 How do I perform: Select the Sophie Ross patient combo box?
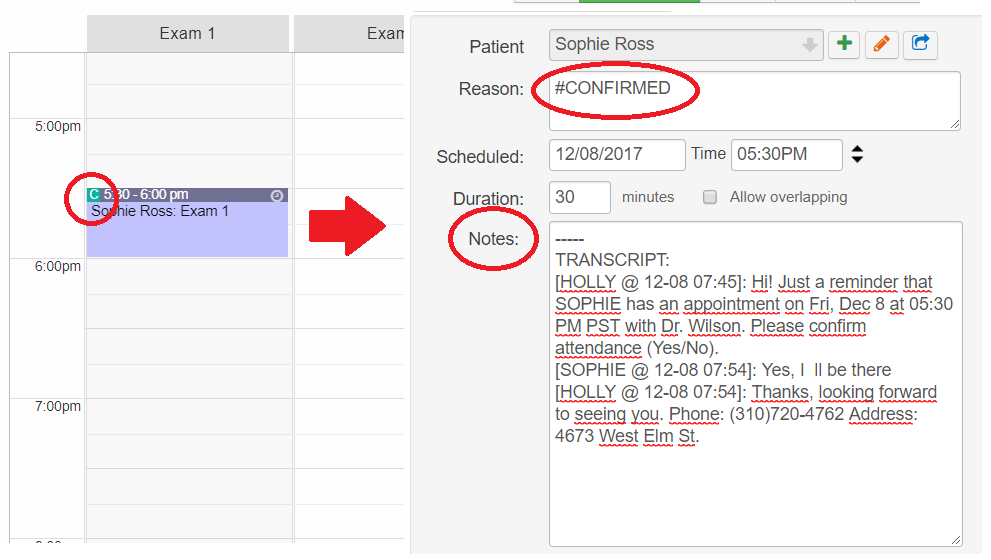686,45
